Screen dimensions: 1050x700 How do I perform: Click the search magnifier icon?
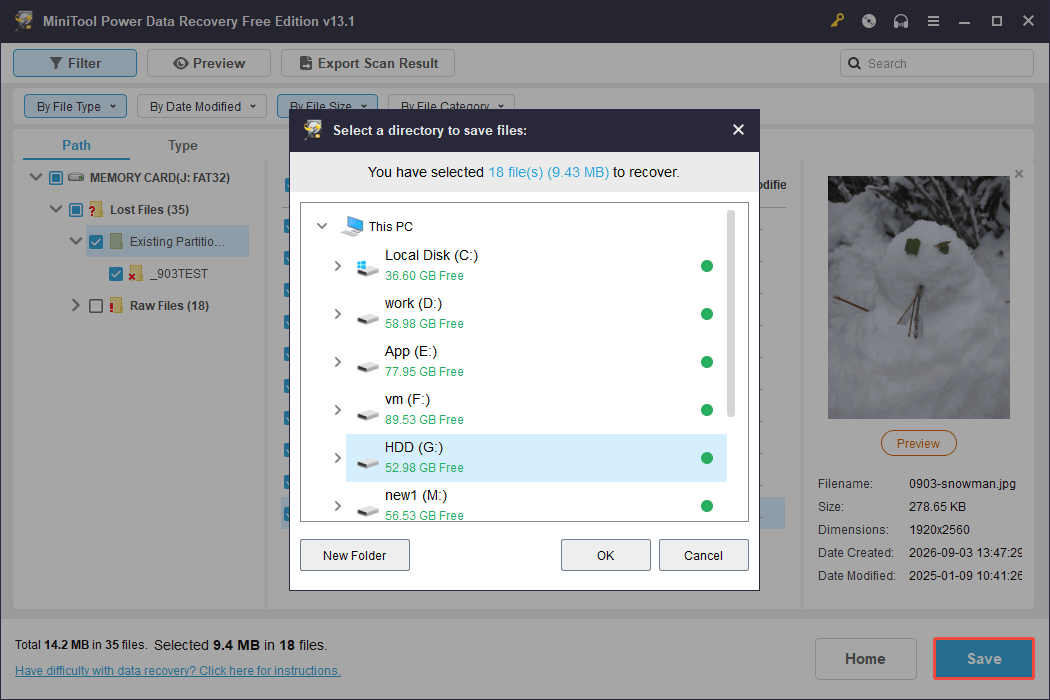pyautogui.click(x=854, y=64)
